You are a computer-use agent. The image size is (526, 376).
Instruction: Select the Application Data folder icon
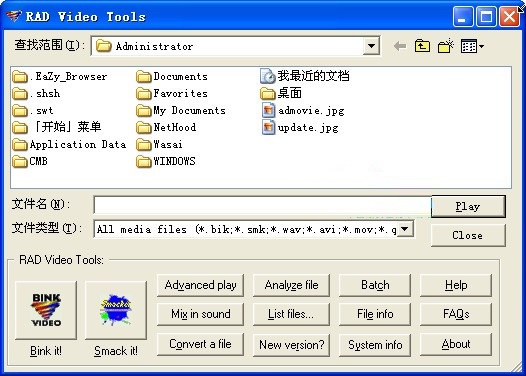(20, 145)
